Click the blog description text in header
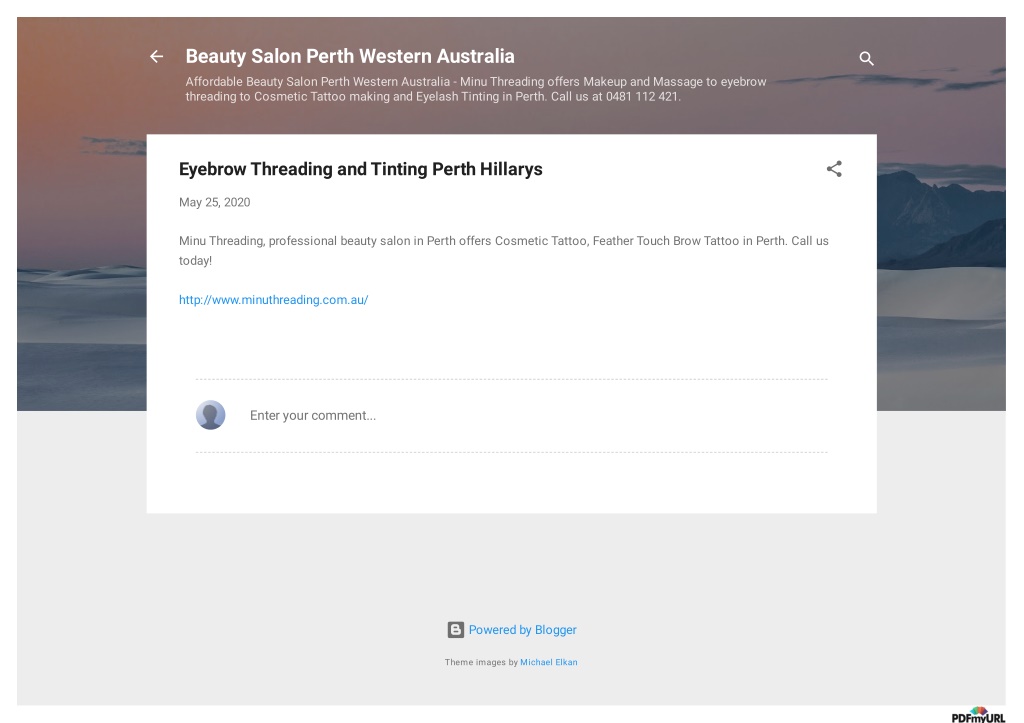The height and width of the screenshot is (723, 1024). pos(475,89)
